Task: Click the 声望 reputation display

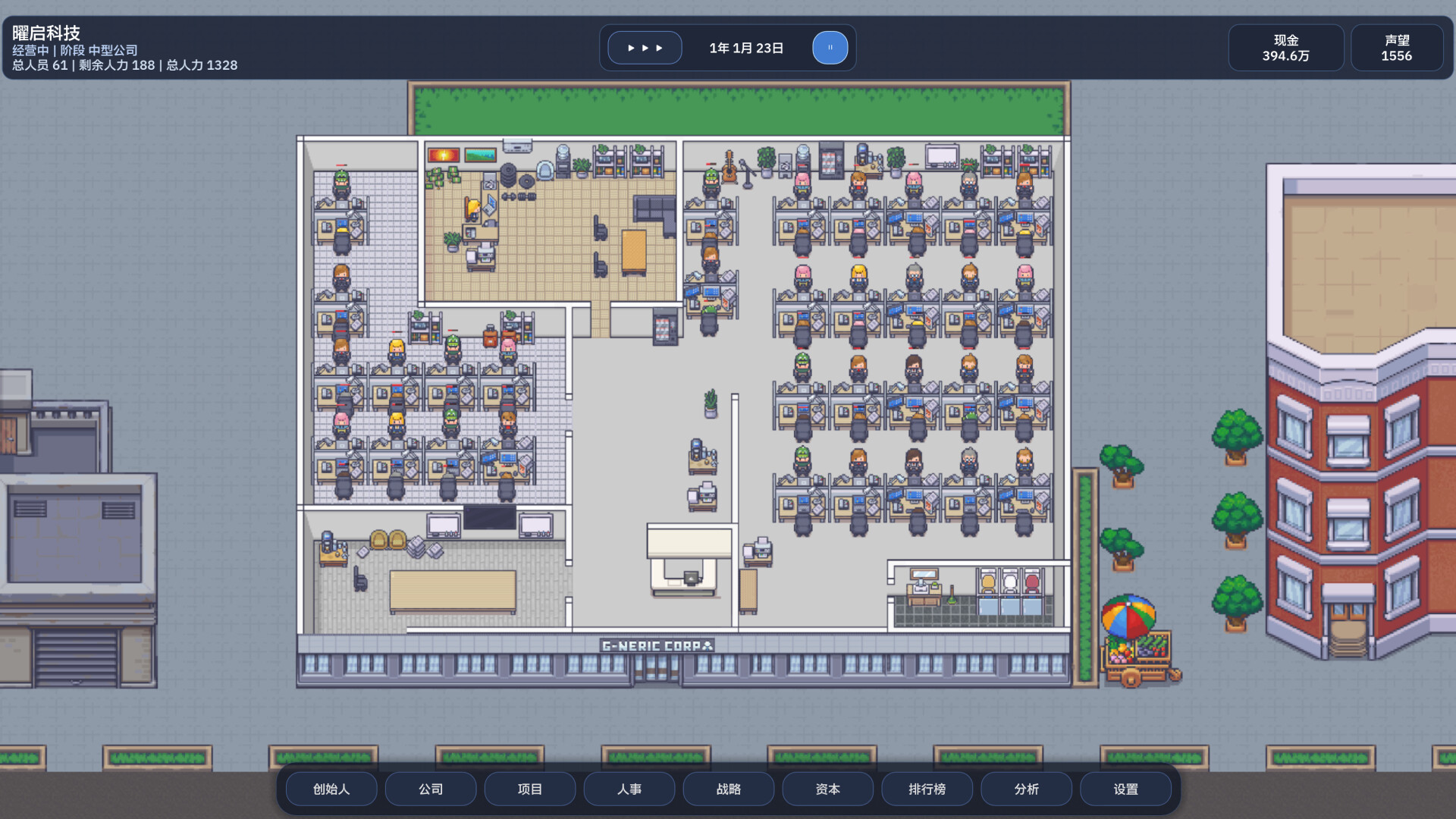Action: [x=1396, y=48]
